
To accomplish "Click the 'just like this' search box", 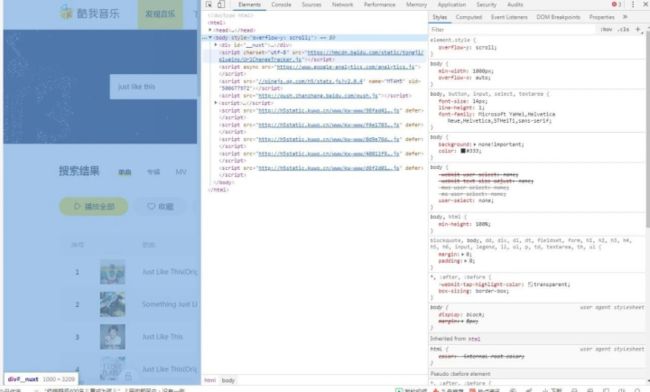I will (x=153, y=87).
